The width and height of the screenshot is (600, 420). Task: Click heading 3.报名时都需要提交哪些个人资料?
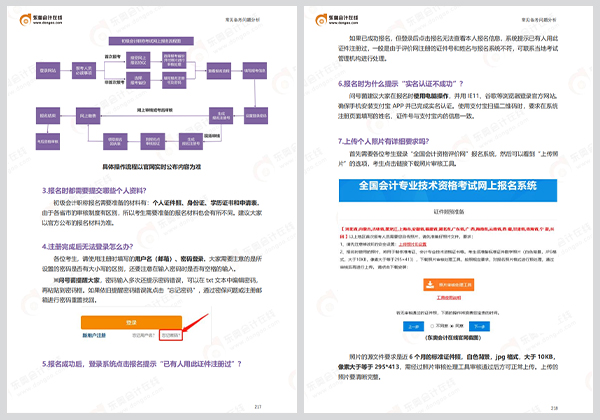[94, 190]
